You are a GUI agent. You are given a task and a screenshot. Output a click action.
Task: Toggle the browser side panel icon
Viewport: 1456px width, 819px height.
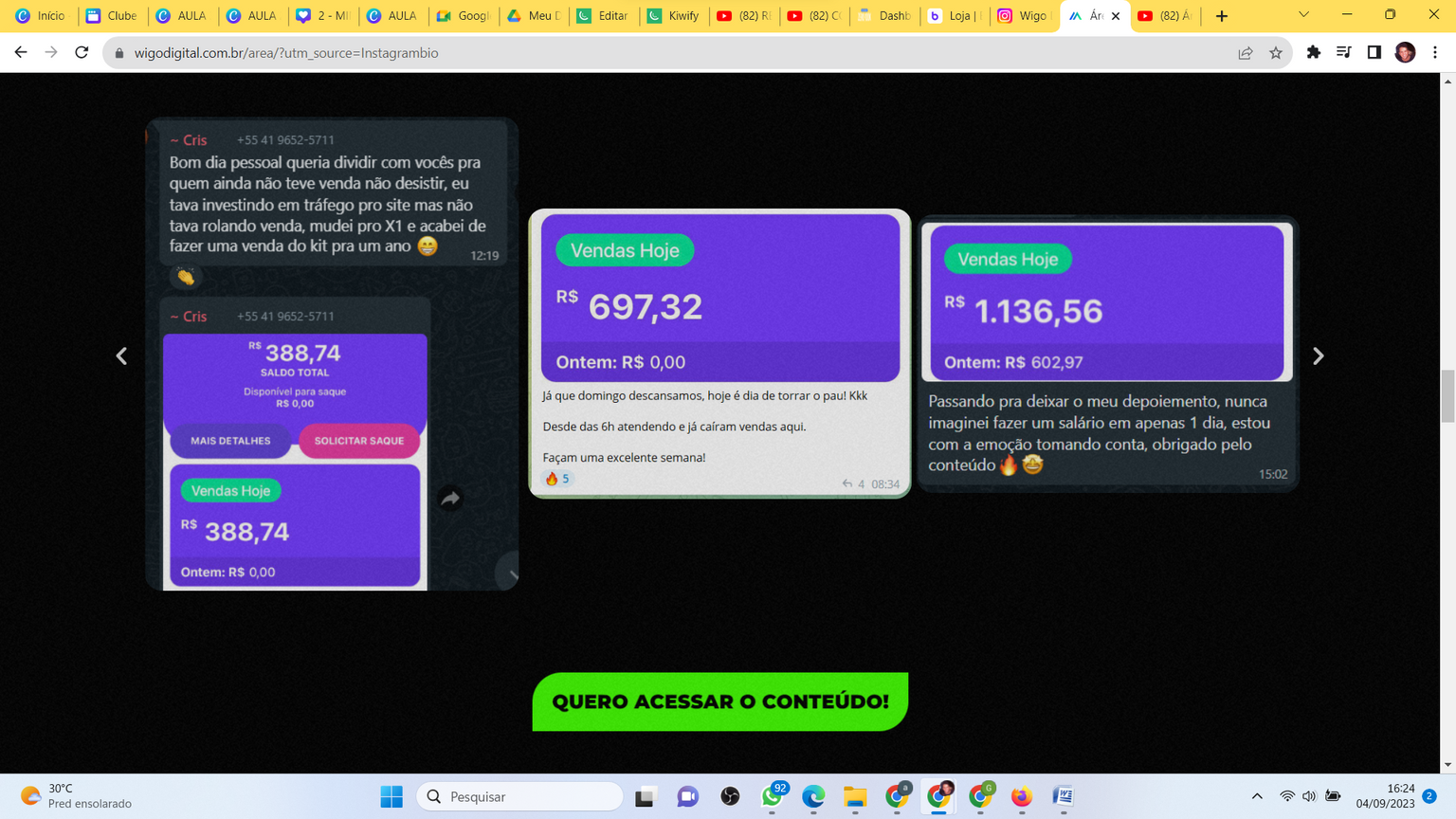1374,53
